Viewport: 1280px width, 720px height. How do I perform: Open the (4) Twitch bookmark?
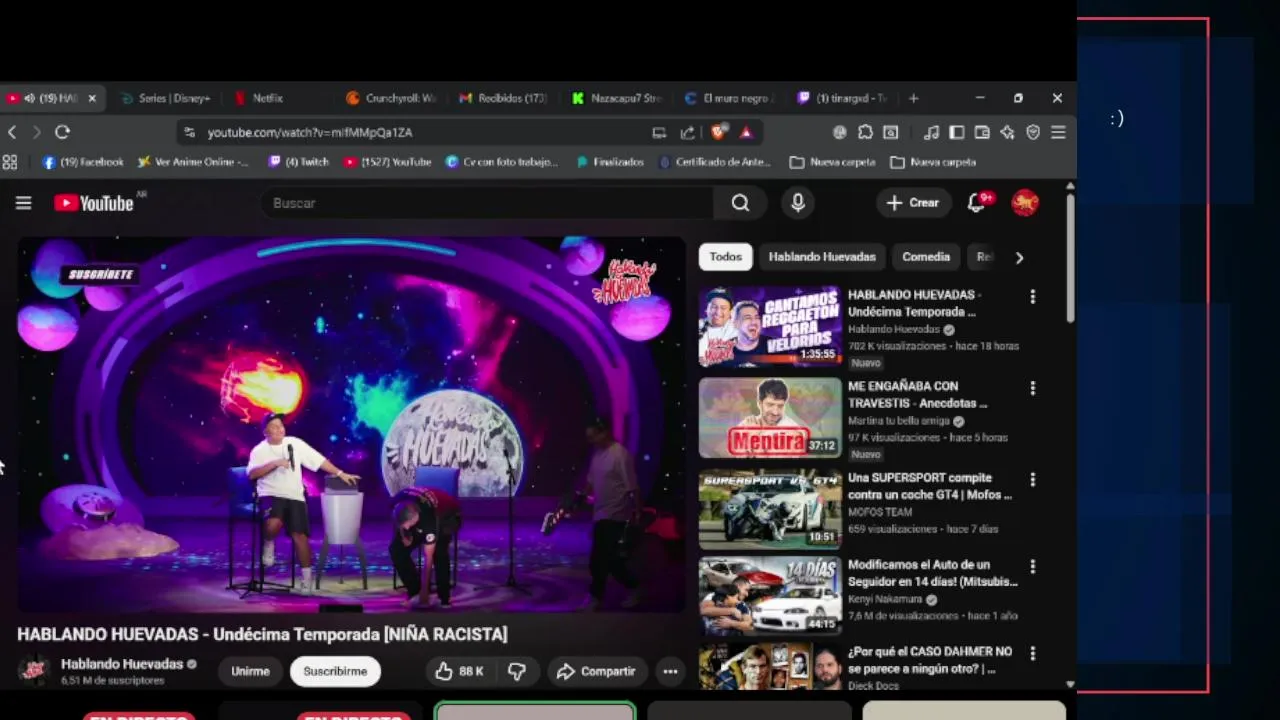(x=298, y=162)
